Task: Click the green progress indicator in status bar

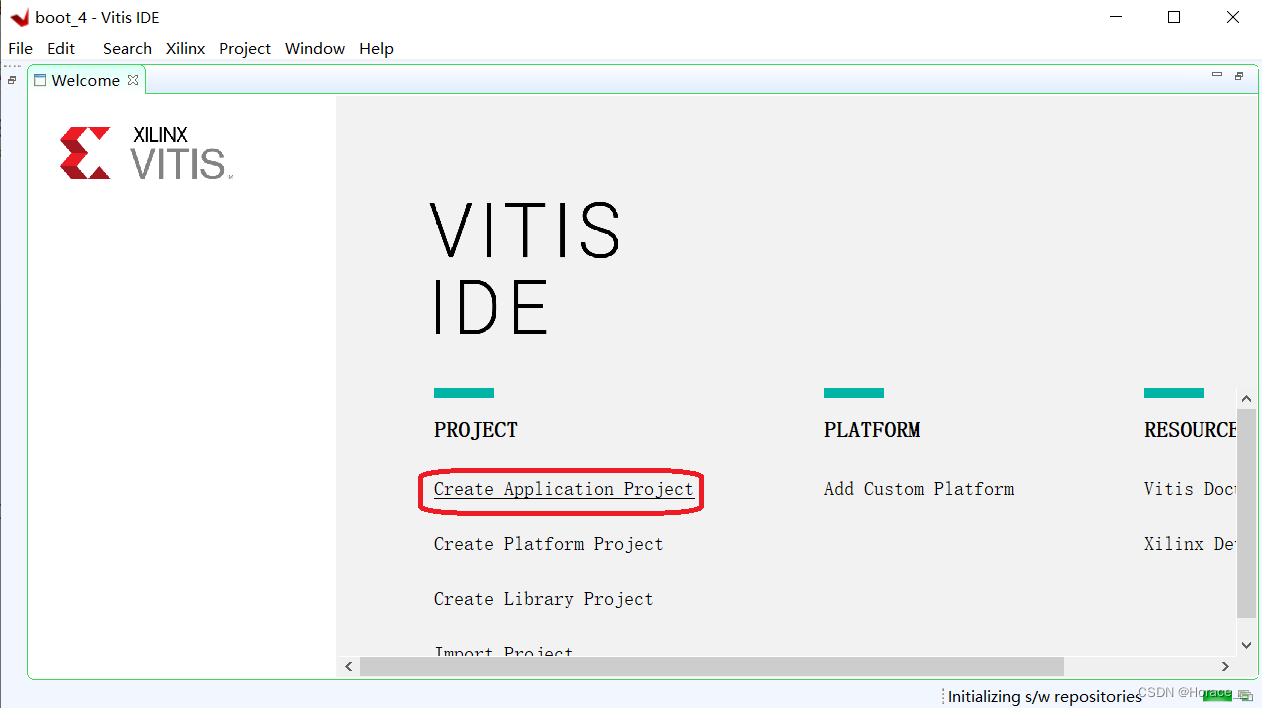Action: click(1218, 696)
